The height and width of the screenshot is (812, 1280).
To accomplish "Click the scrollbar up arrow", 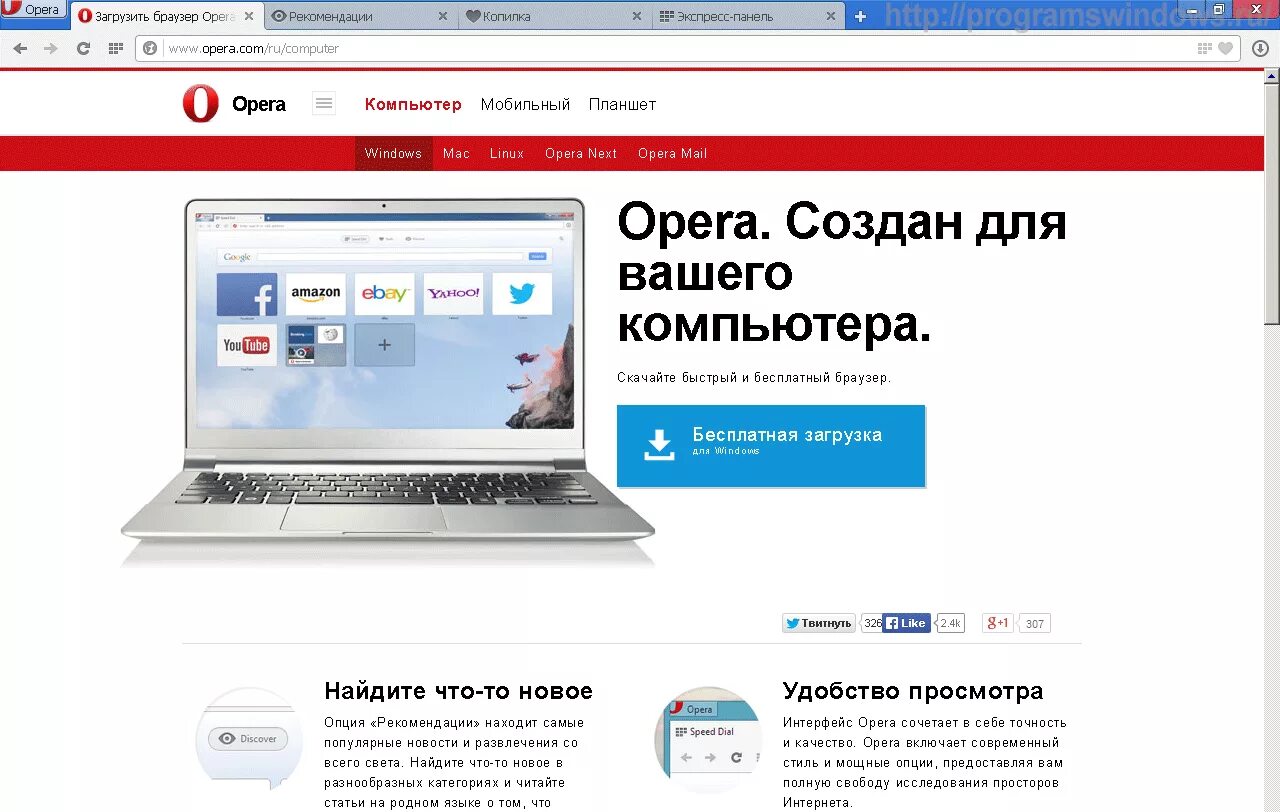I will pos(1272,75).
